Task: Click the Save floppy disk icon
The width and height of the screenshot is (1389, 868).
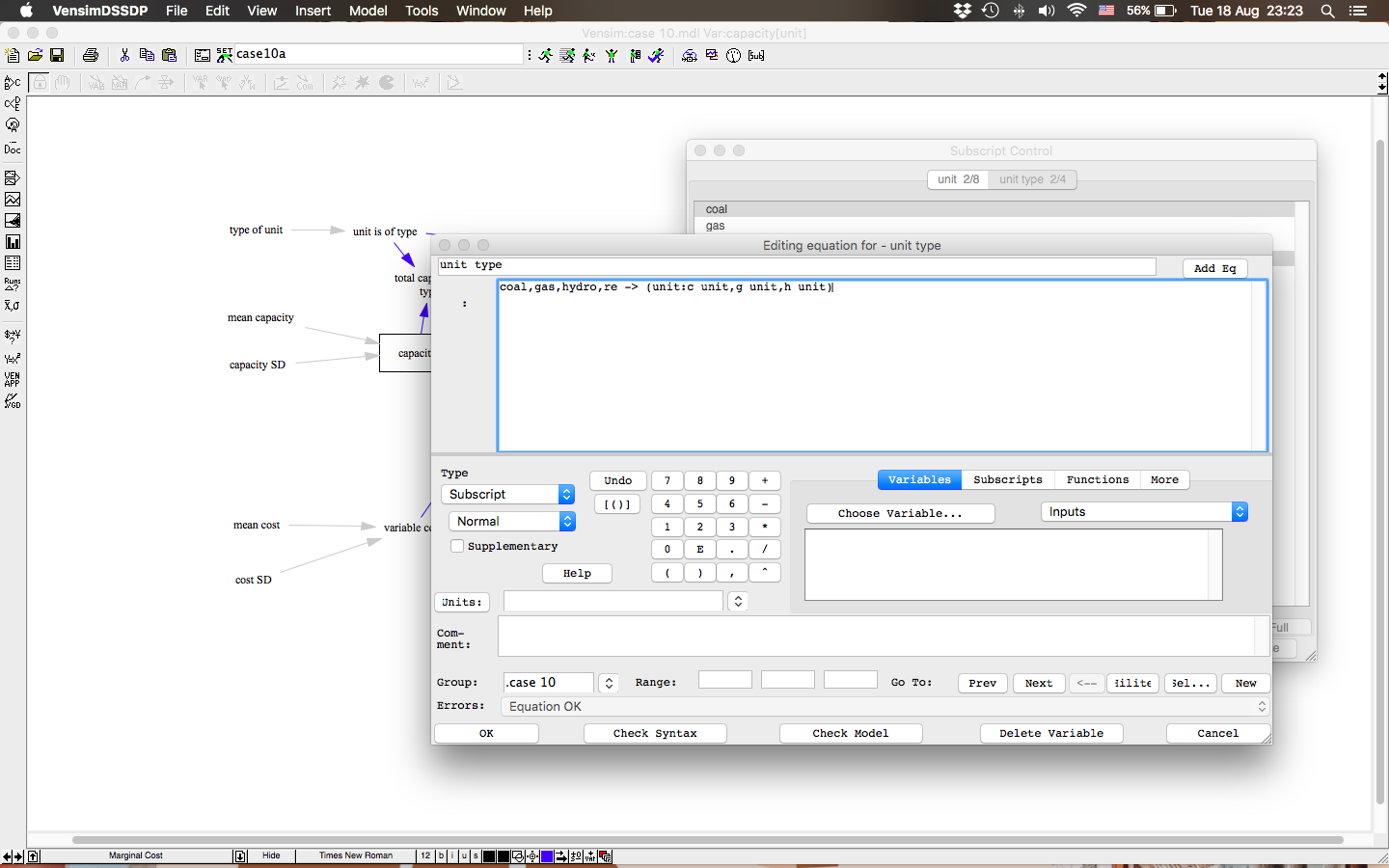Action: [x=57, y=55]
